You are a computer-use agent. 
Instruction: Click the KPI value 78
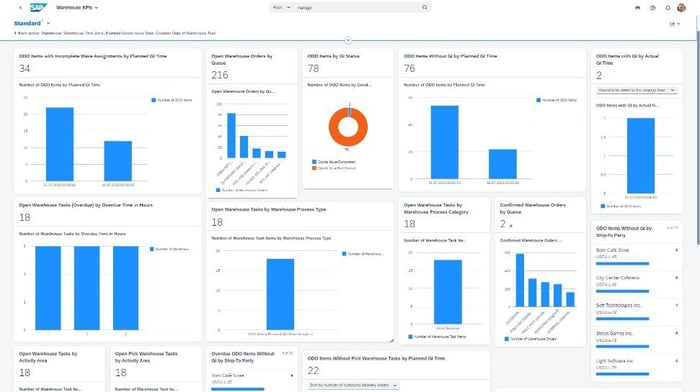click(313, 68)
